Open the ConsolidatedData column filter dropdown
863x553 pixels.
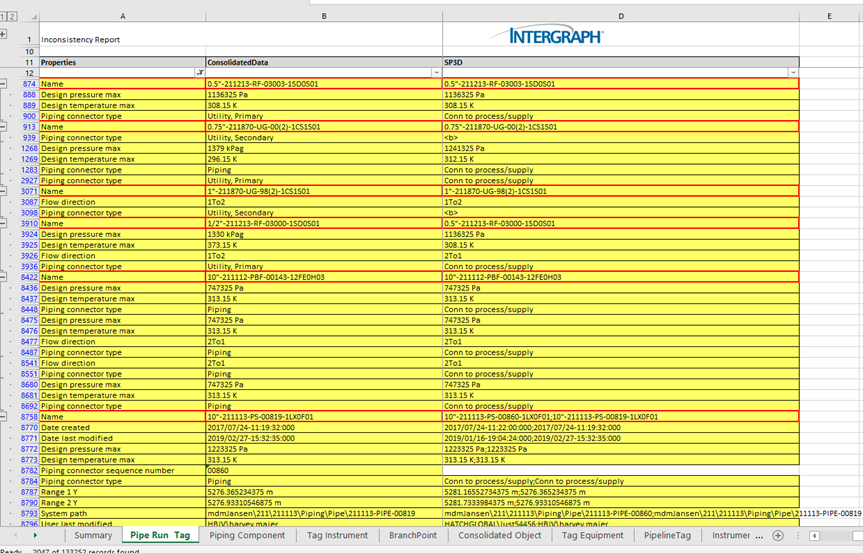tap(437, 73)
